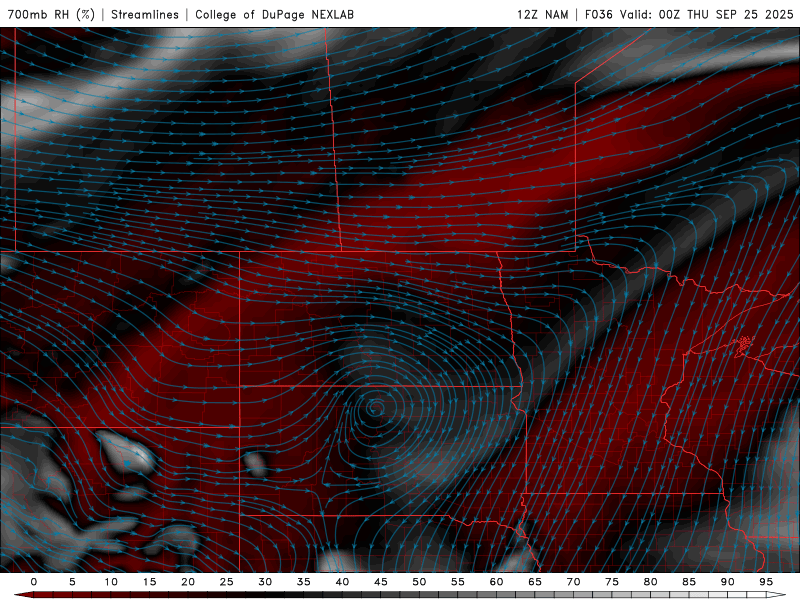Click the "12Z NAM" model label
Image resolution: width=800 pixels, height=600 pixels.
[x=542, y=14]
